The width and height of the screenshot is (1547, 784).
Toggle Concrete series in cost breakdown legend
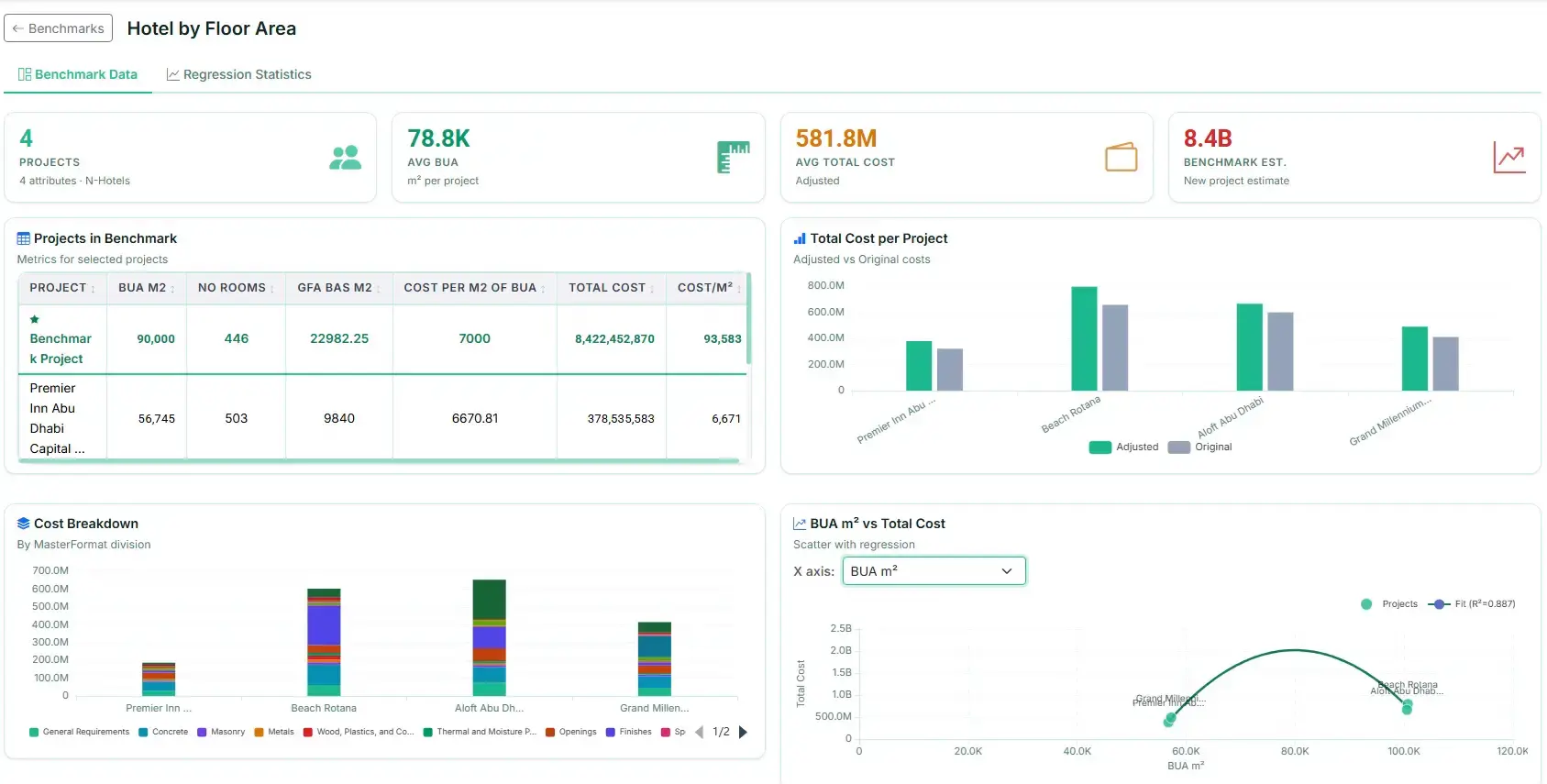pos(163,732)
